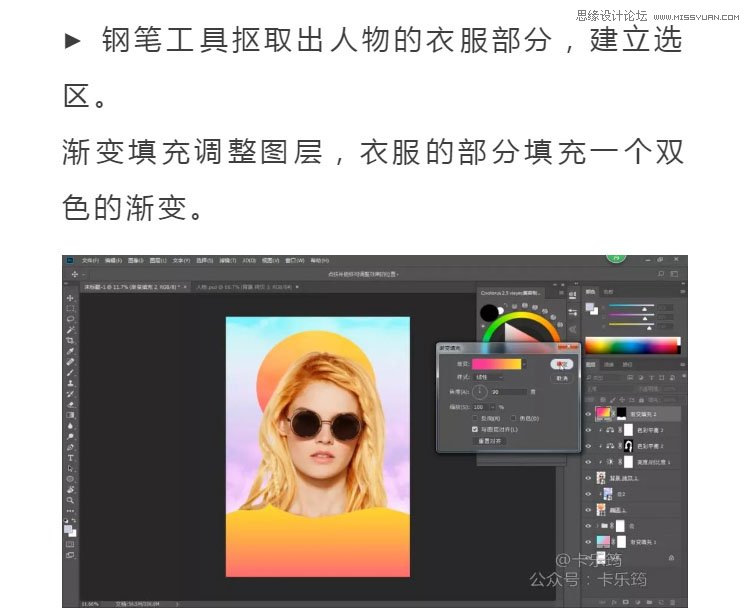Click the search icon in options bar
This screenshot has height=616, width=750.
click(x=659, y=273)
